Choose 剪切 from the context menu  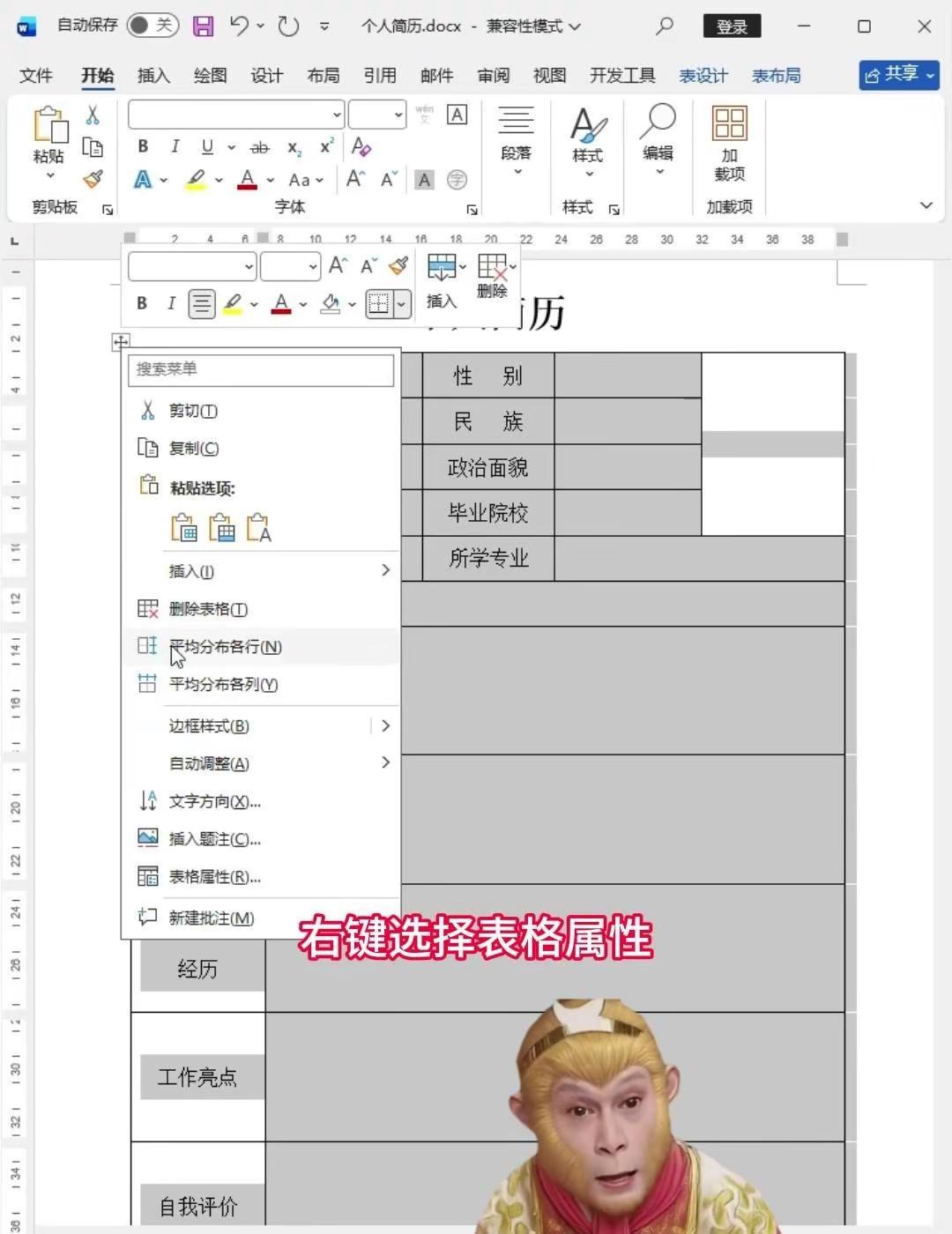point(261,411)
